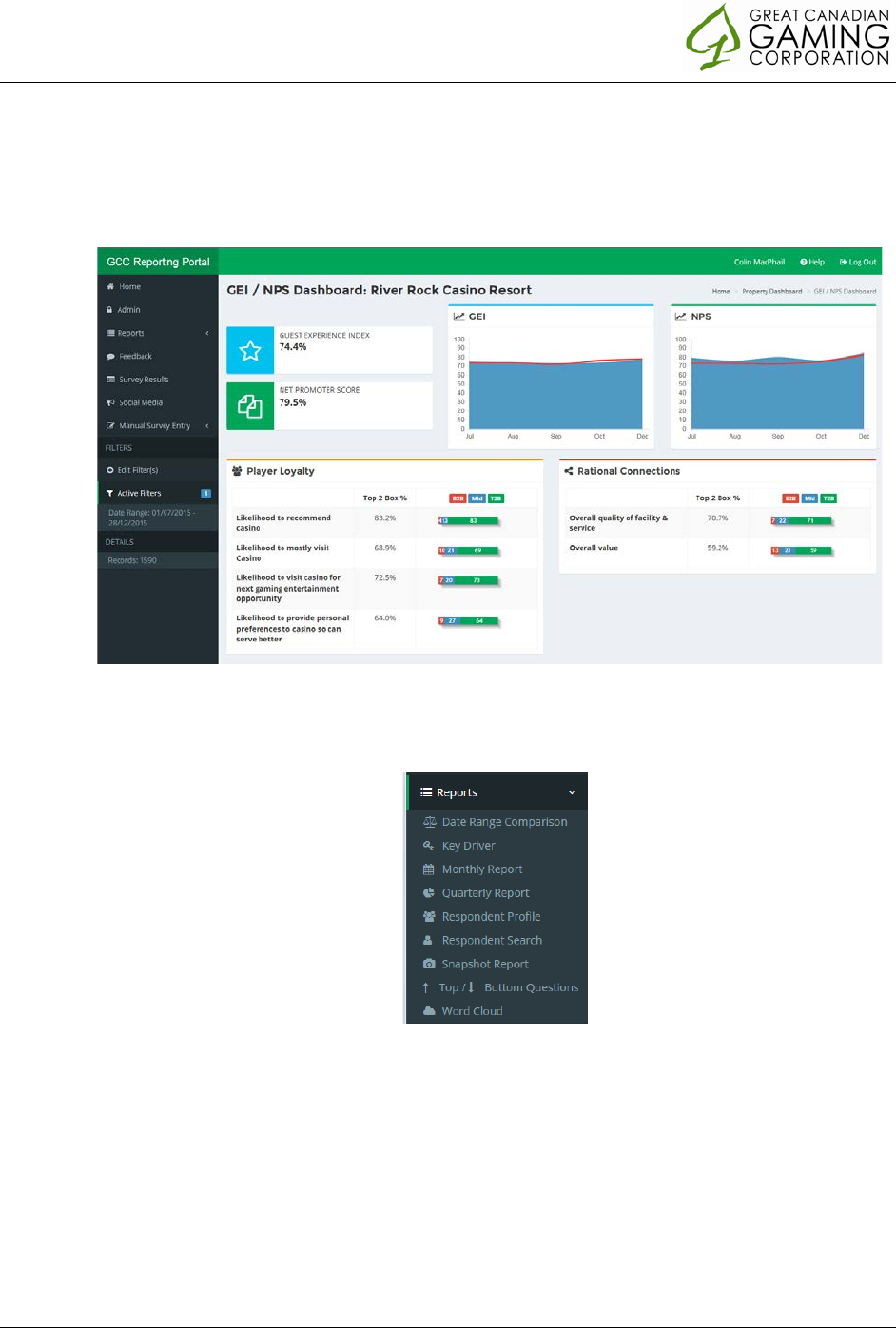
Task: Toggle the T2B legend in Player Loyalty
Action: coord(496,498)
